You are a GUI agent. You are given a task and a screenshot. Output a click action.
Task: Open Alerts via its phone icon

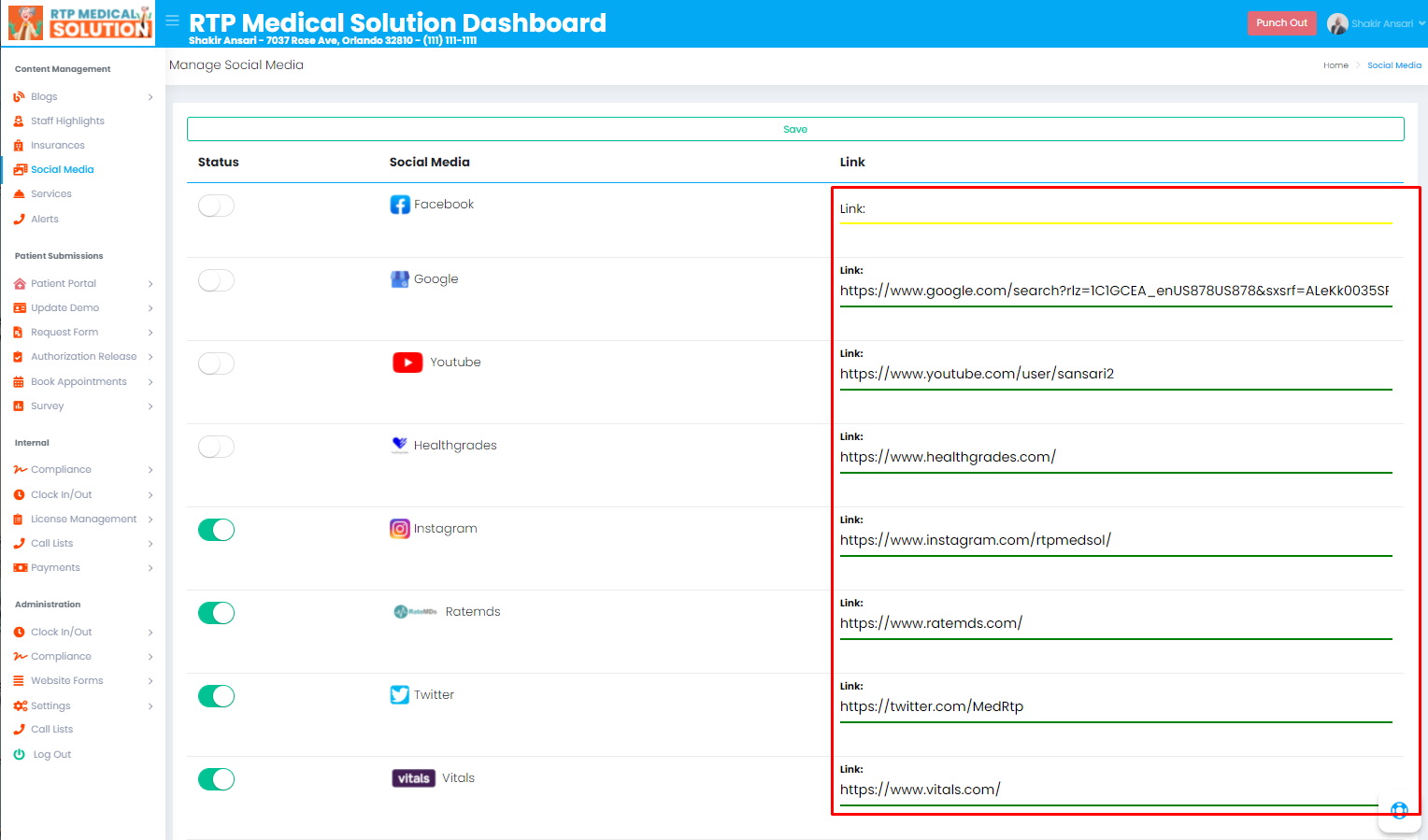click(x=19, y=219)
